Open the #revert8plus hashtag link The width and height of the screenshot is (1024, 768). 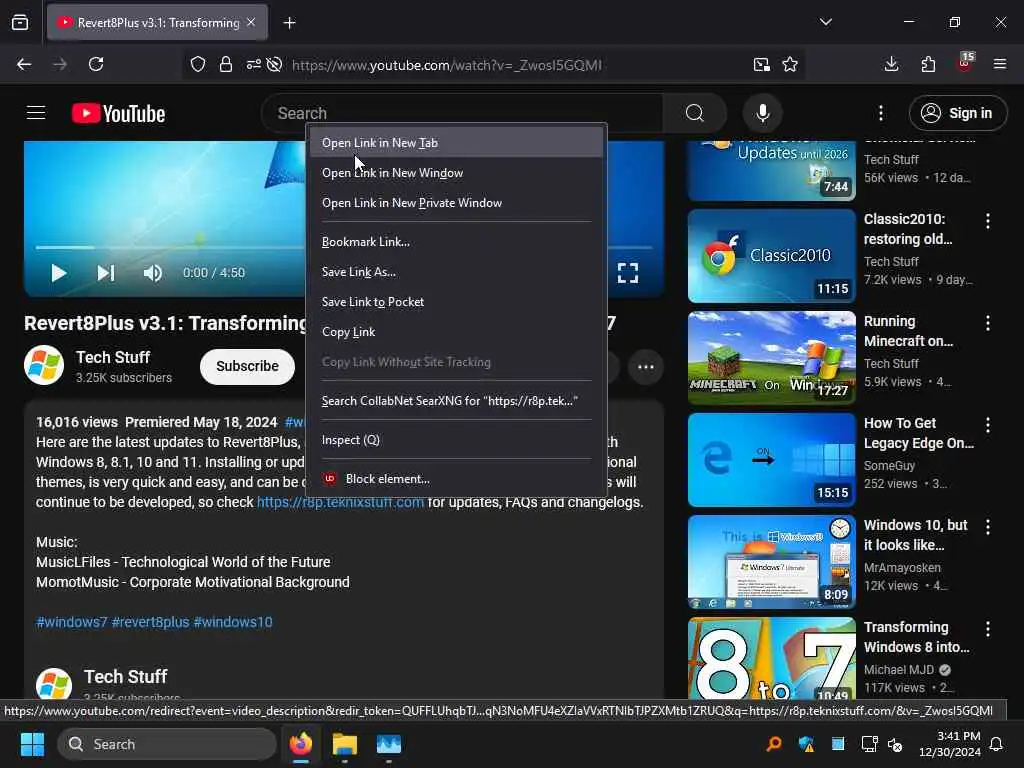coord(150,622)
